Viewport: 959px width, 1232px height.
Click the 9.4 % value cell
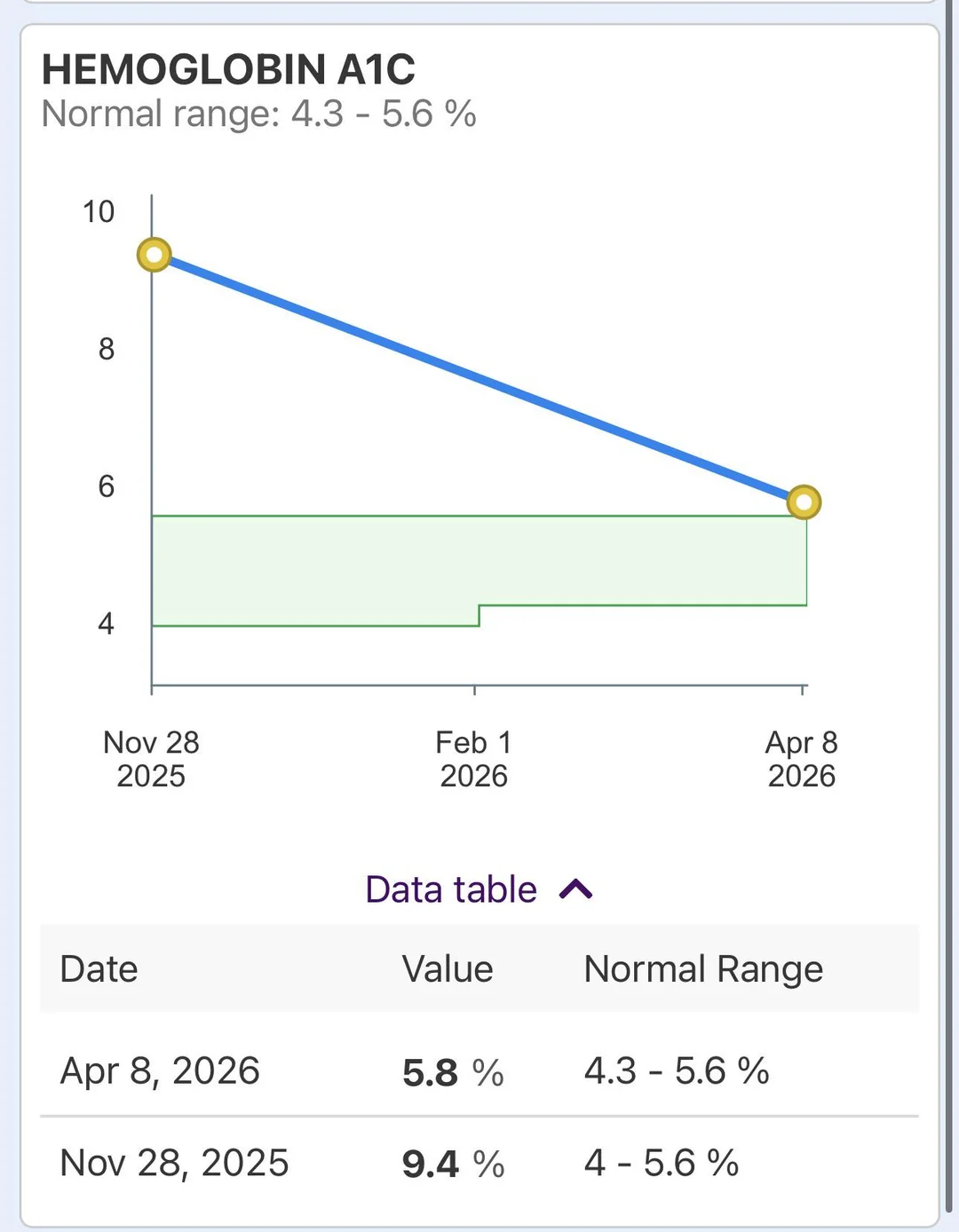click(x=452, y=1163)
